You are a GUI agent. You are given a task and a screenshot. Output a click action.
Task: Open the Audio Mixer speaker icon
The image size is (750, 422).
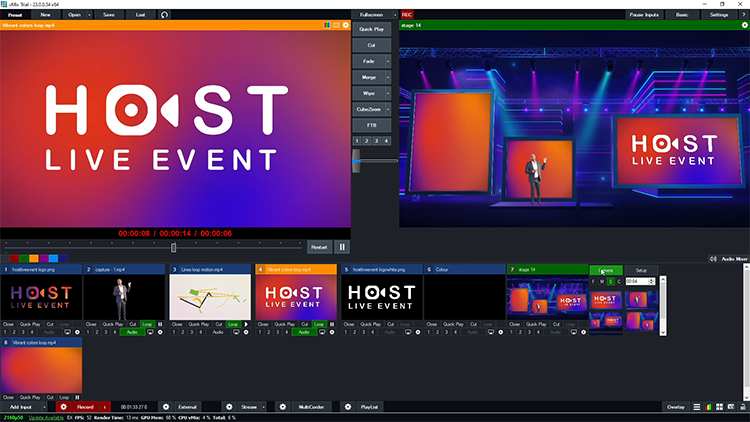coord(712,258)
